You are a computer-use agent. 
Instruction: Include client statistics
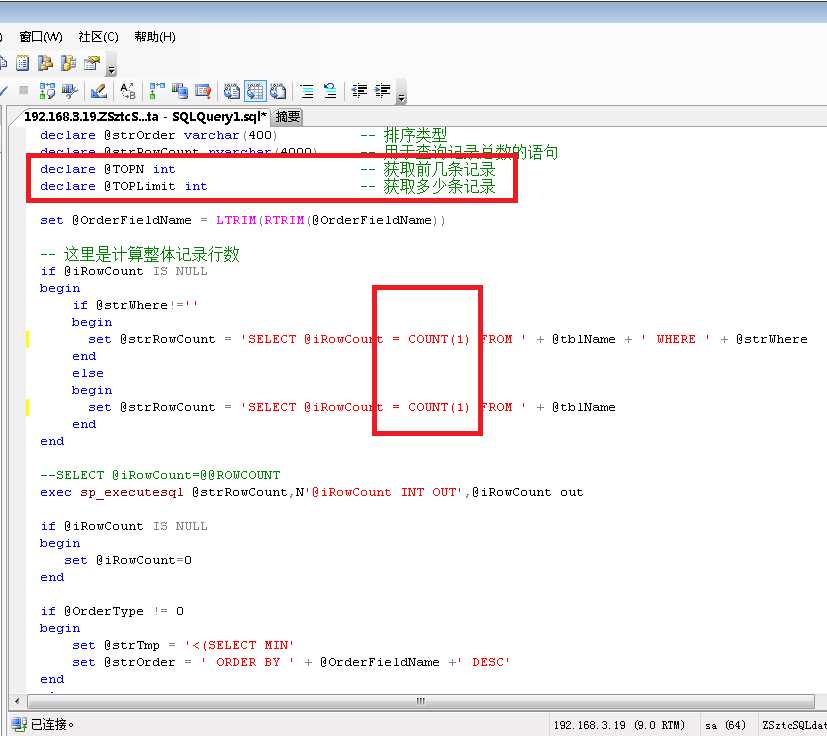coord(180,91)
